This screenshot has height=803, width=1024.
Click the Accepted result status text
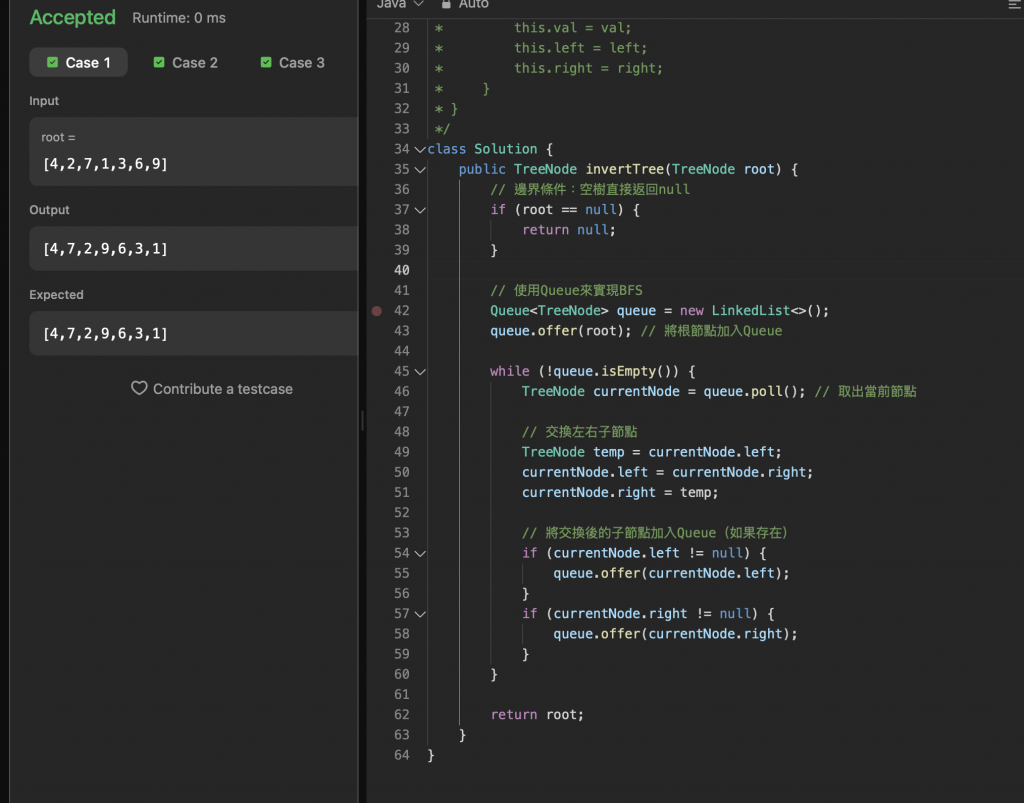tap(72, 18)
